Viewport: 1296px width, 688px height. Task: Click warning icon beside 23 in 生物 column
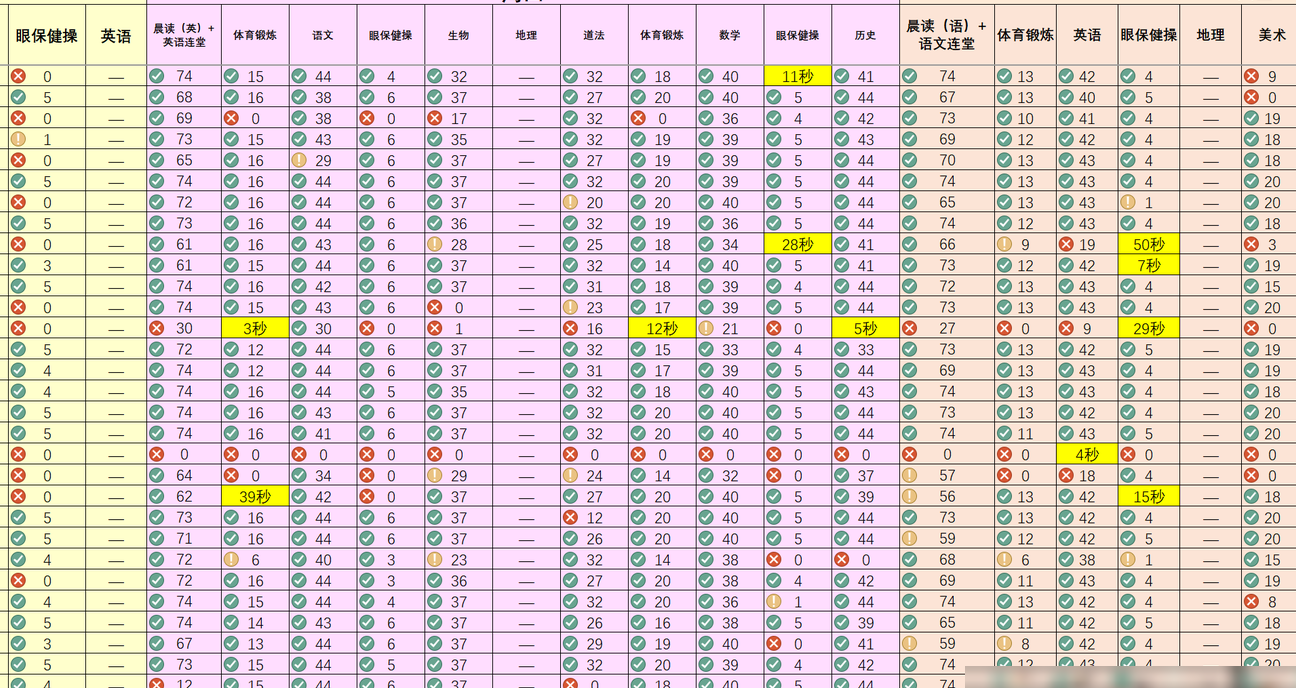tap(434, 559)
